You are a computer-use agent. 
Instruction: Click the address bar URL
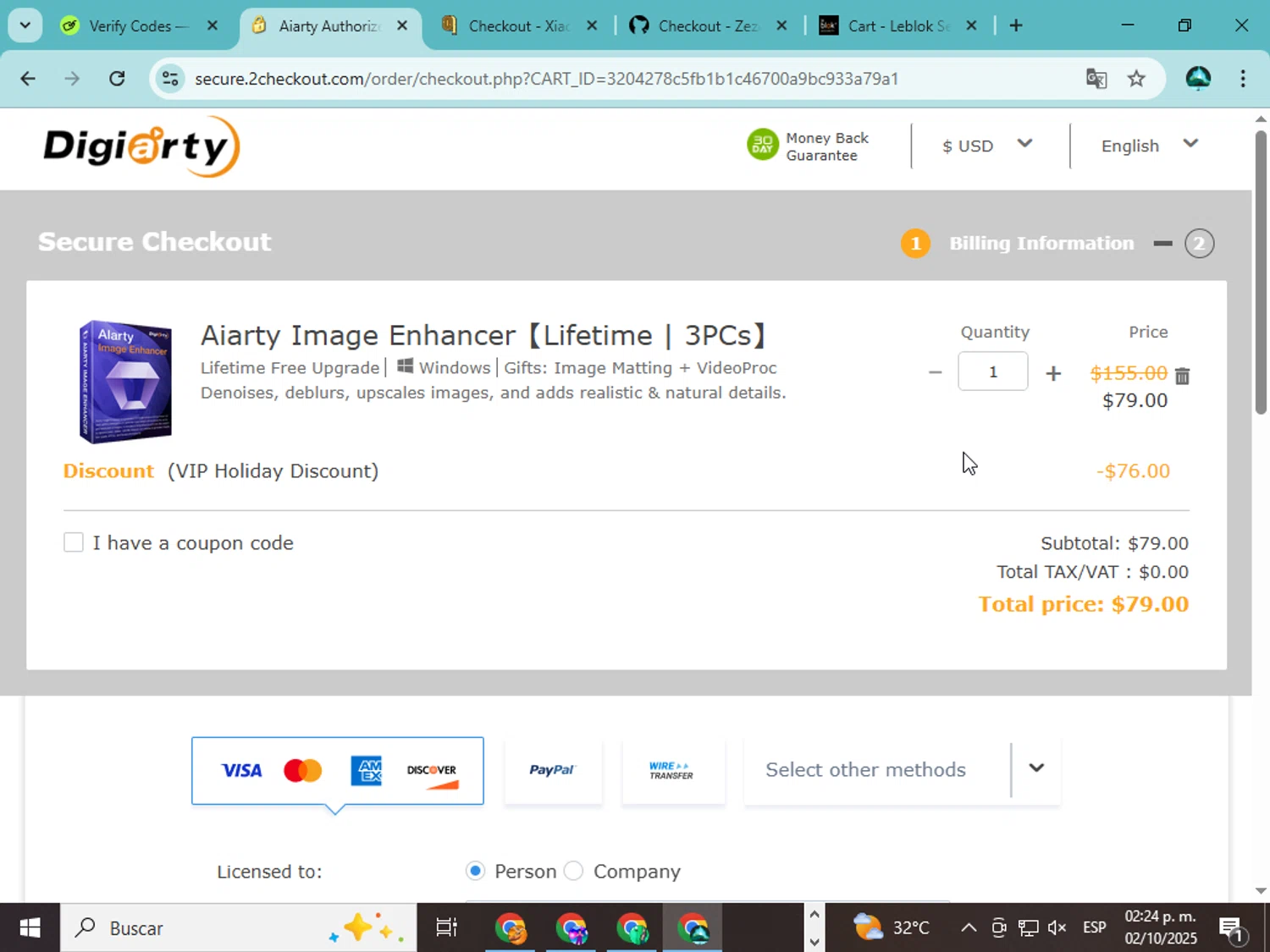click(546, 79)
